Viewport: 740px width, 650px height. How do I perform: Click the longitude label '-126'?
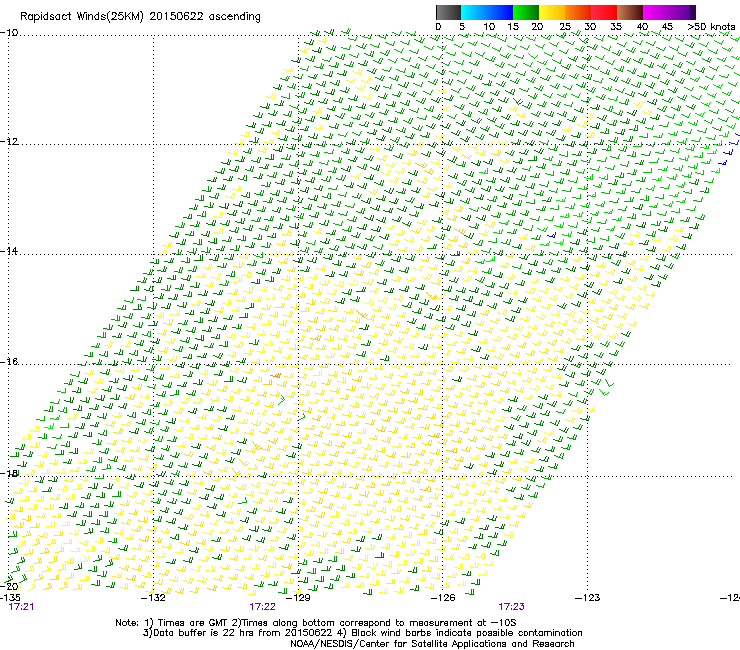[x=443, y=598]
